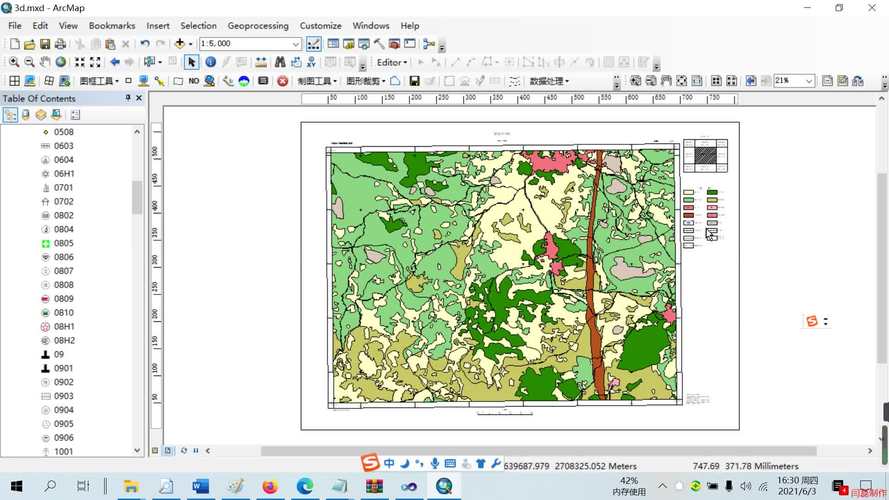The image size is (889, 500).
Task: Click the 制图工具 toolbar button
Action: (315, 81)
